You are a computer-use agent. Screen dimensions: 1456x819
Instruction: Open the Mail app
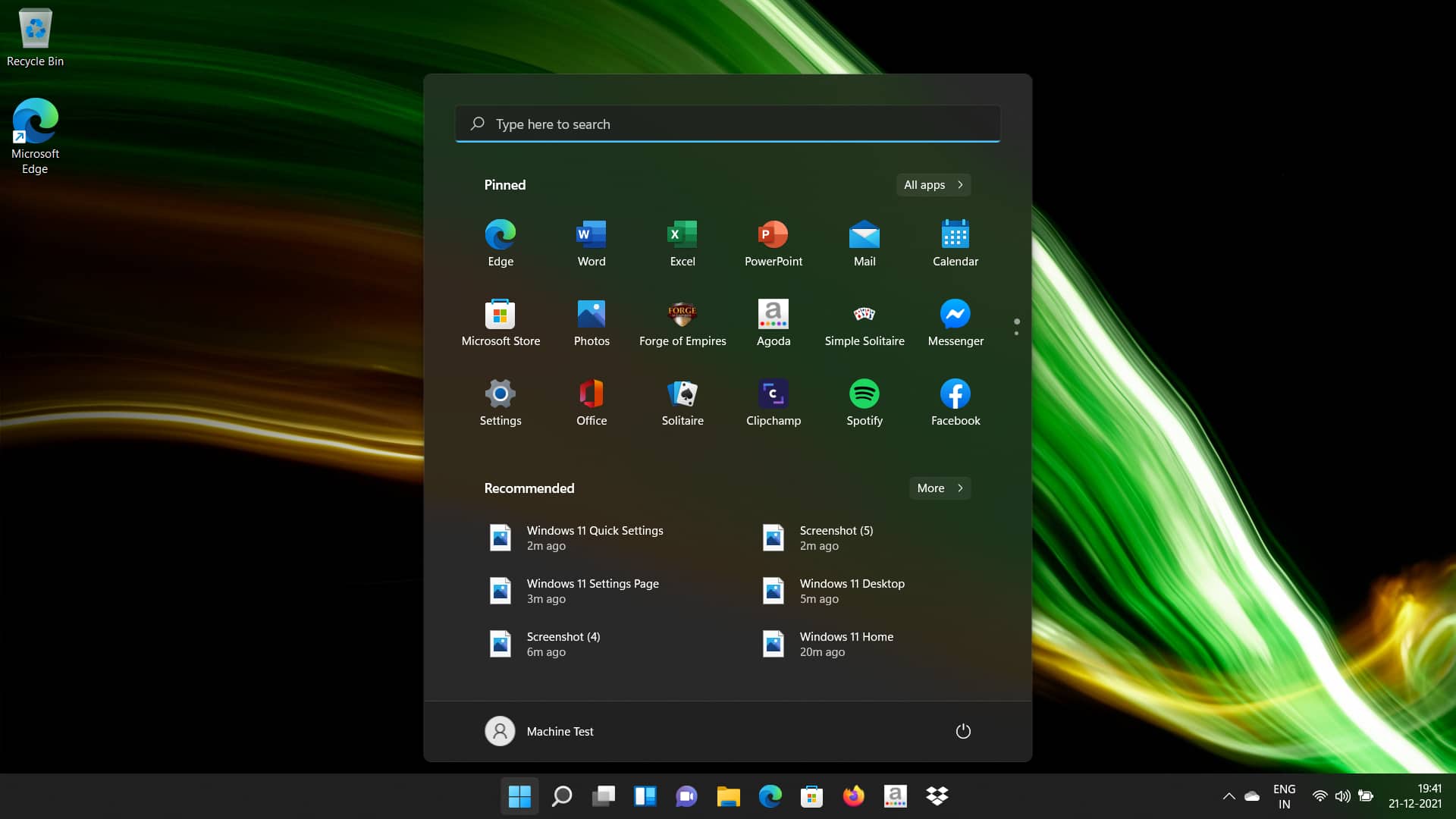864,243
